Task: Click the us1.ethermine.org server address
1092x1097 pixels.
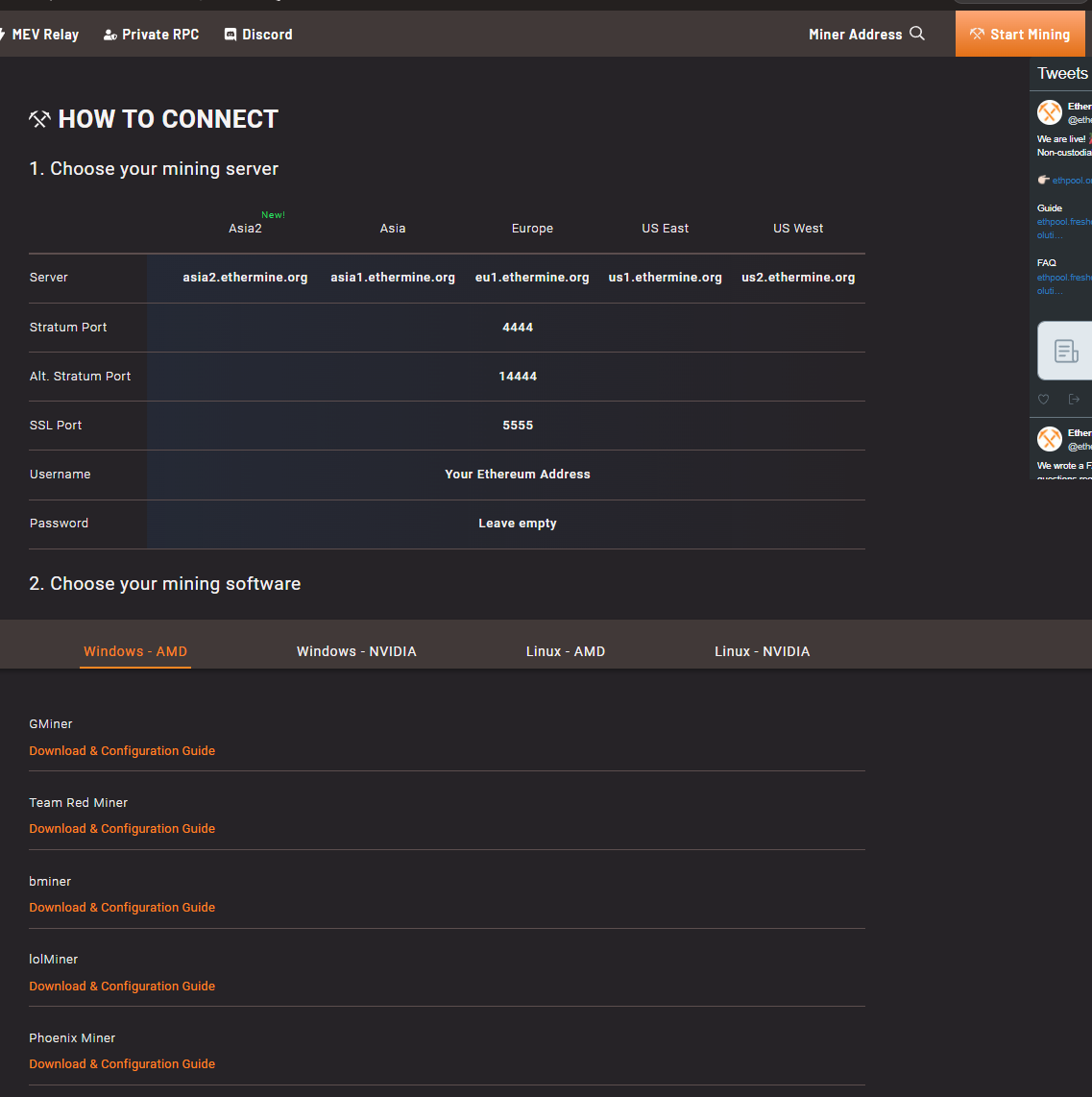Action: pyautogui.click(x=665, y=277)
